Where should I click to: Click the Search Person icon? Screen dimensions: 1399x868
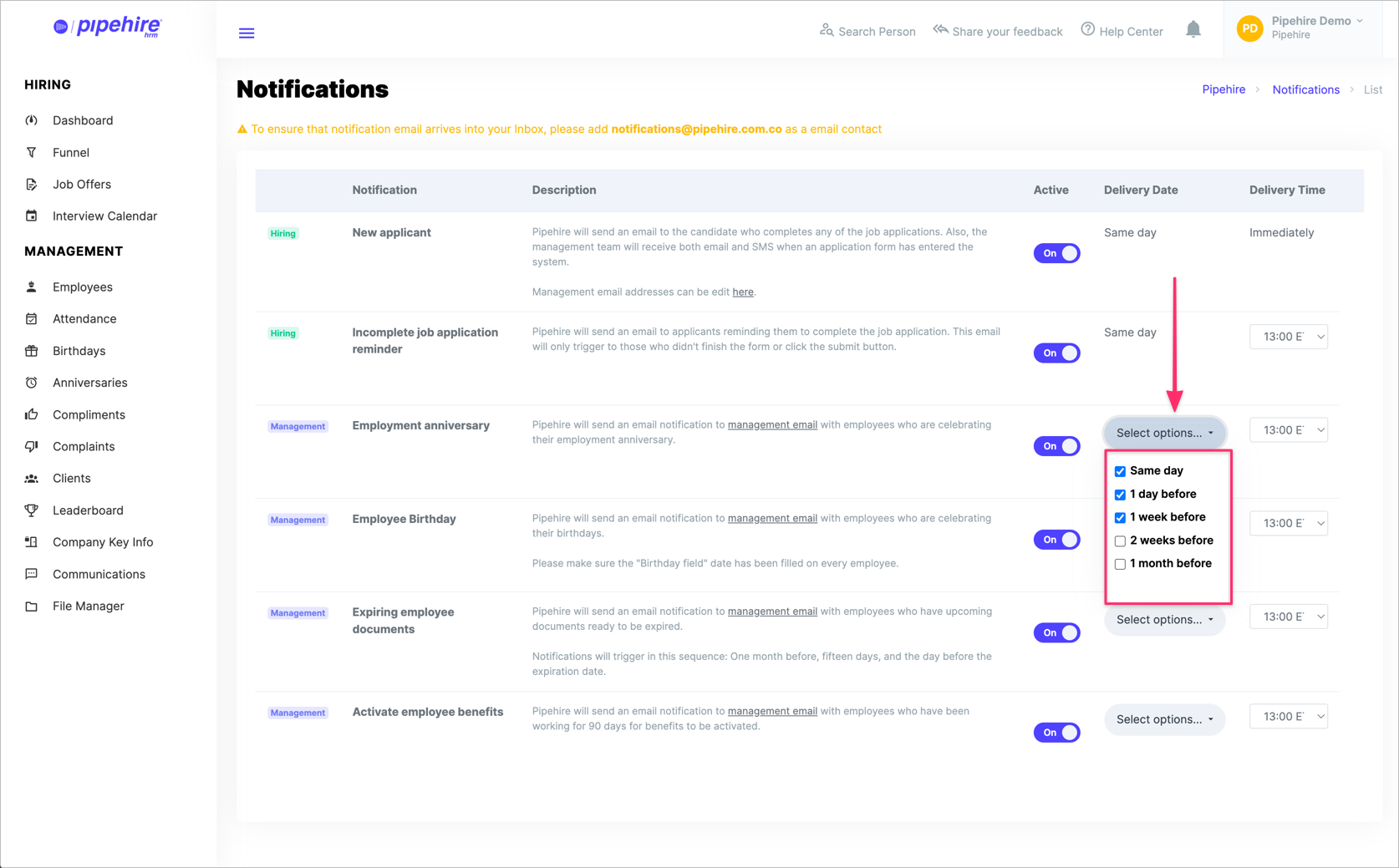tap(827, 30)
